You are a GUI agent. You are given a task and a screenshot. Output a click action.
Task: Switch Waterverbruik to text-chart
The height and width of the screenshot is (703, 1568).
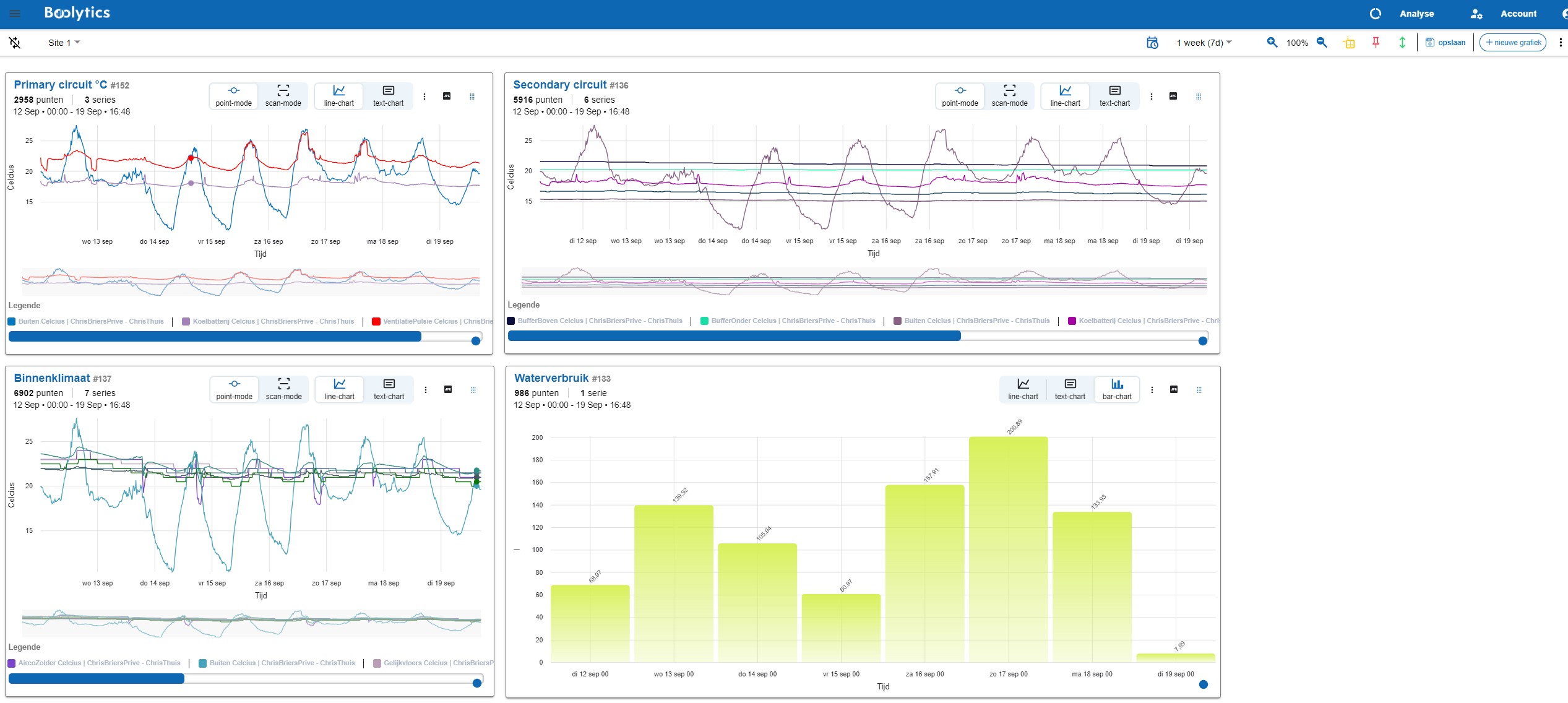(x=1070, y=389)
